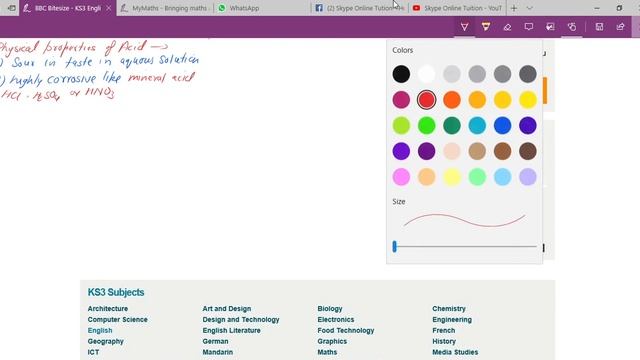
Task: Switch to YouTube Skype Online Tuition tab
Action: tap(456, 8)
